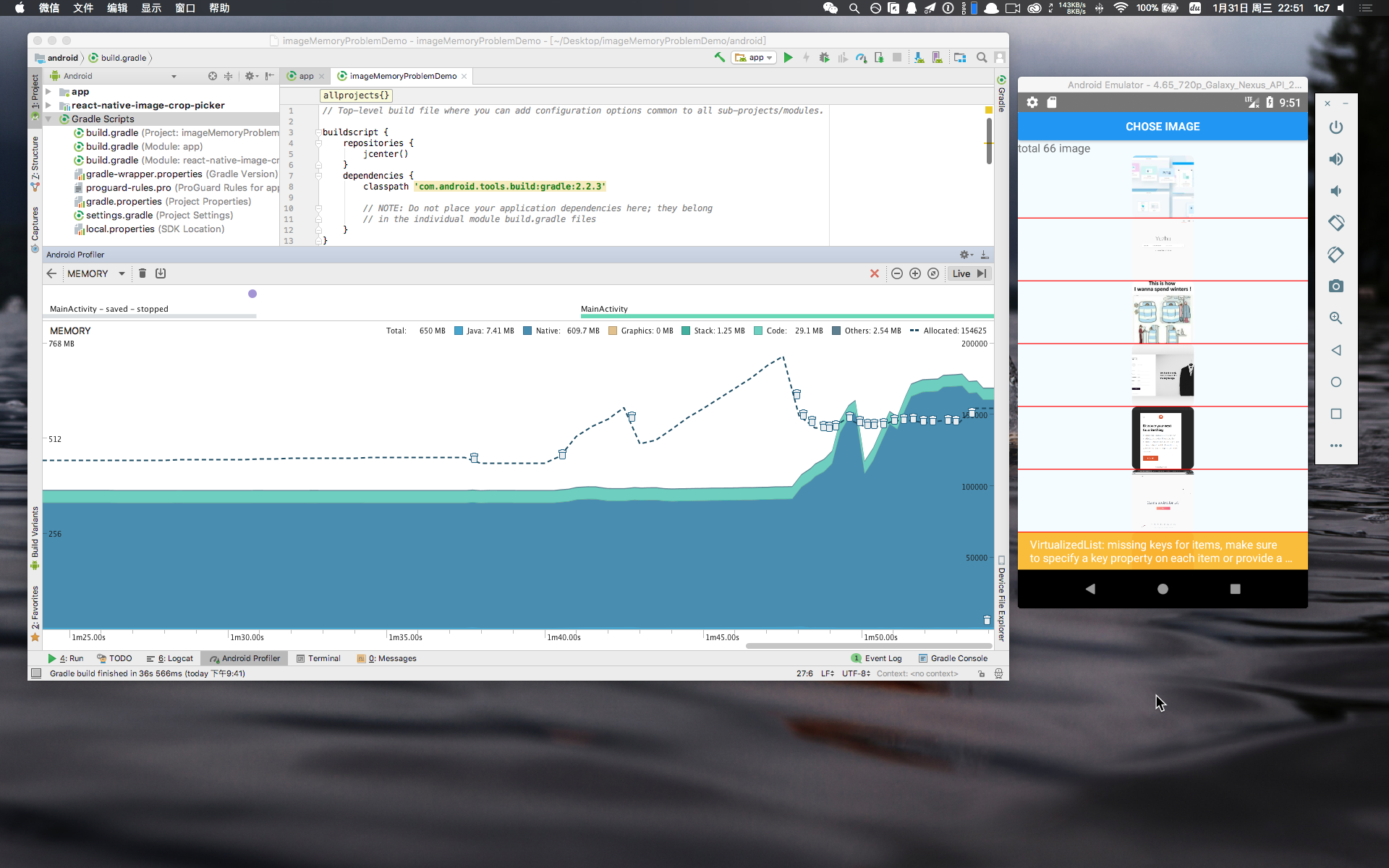Click emulator zoom magnifier icon
Viewport: 1389px width, 868px height.
pyautogui.click(x=1336, y=318)
